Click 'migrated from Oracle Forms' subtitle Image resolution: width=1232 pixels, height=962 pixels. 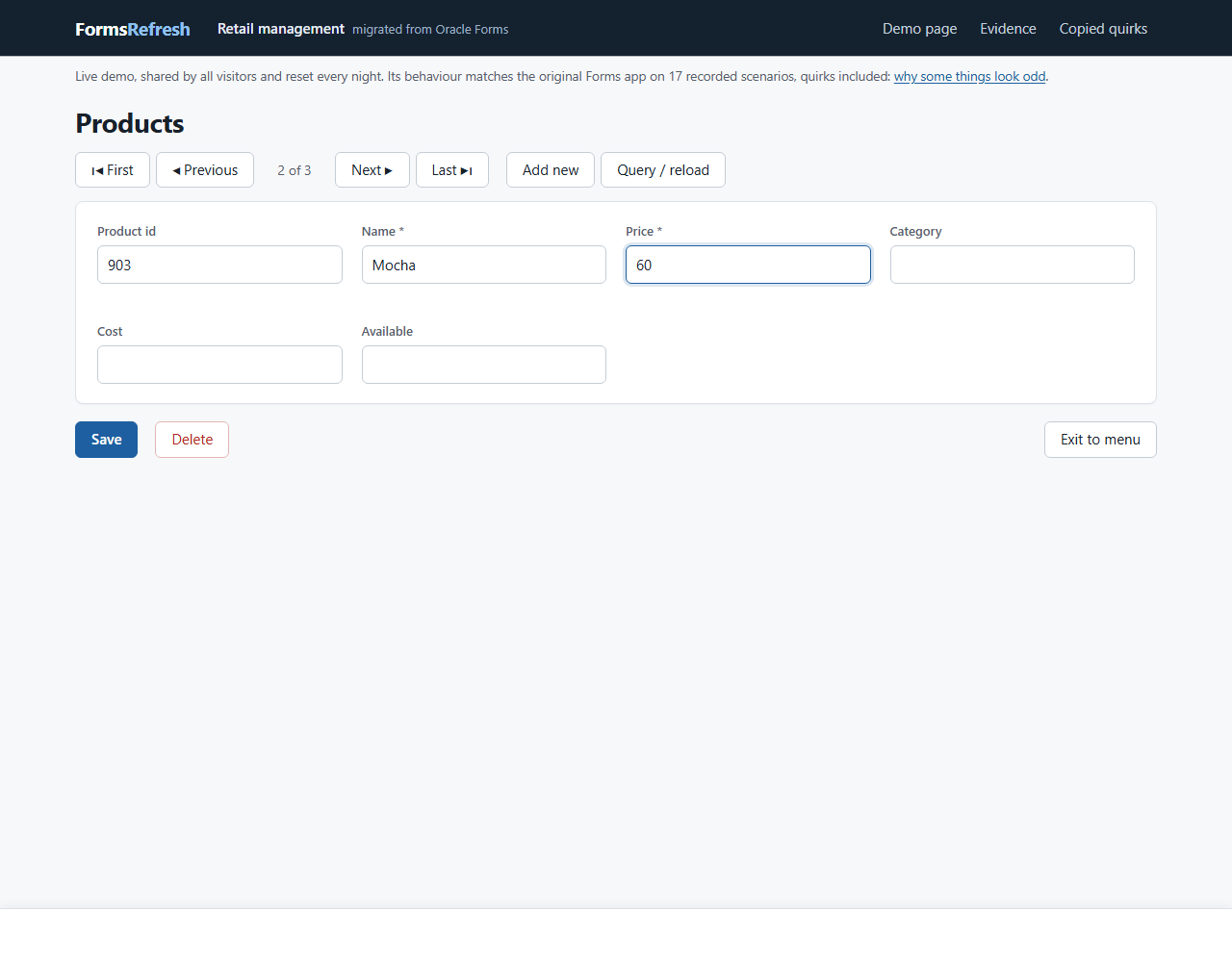click(x=430, y=30)
